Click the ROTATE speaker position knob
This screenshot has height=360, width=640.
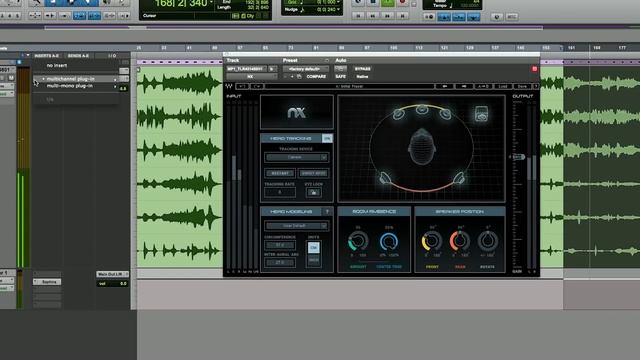point(488,241)
